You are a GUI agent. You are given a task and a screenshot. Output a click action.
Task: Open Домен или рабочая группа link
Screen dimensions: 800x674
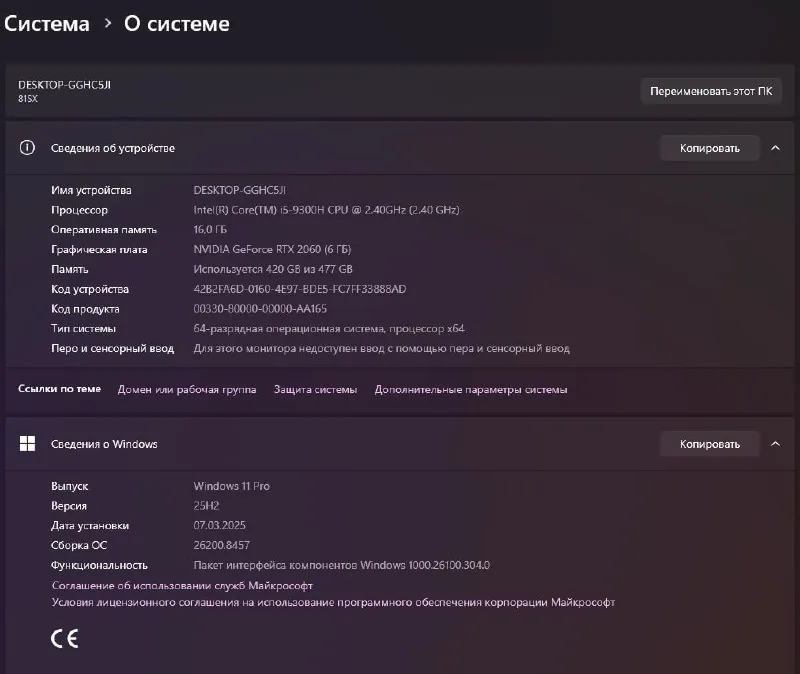[x=187, y=389]
